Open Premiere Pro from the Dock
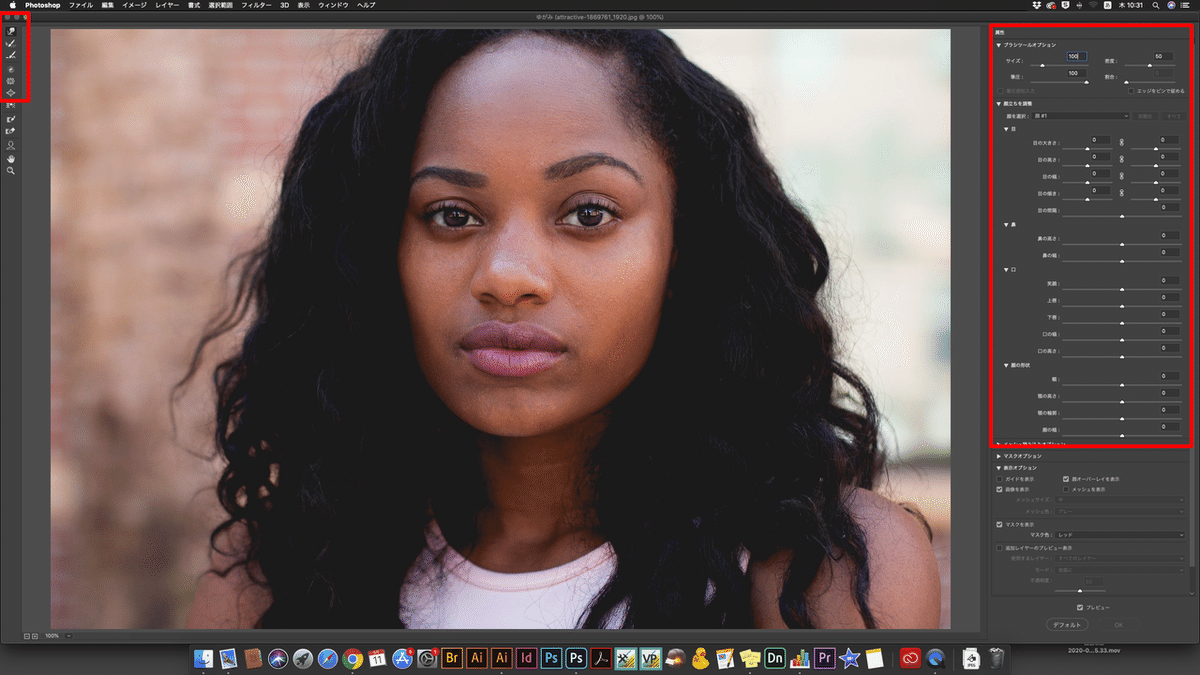The width and height of the screenshot is (1200, 675). tap(825, 658)
